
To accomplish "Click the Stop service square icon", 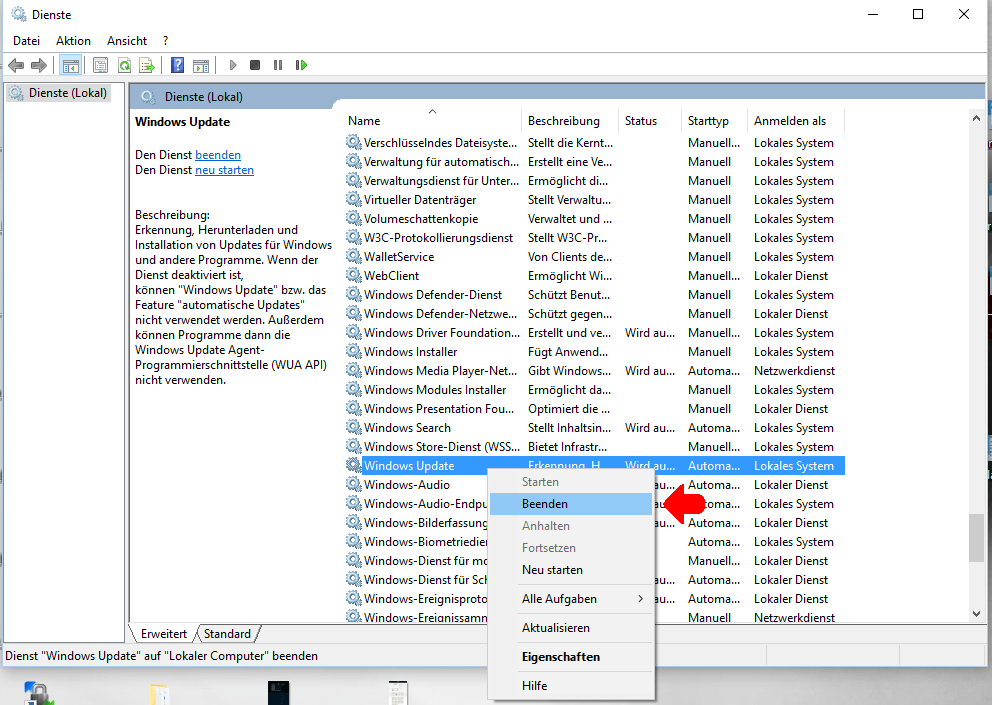I will 255,65.
